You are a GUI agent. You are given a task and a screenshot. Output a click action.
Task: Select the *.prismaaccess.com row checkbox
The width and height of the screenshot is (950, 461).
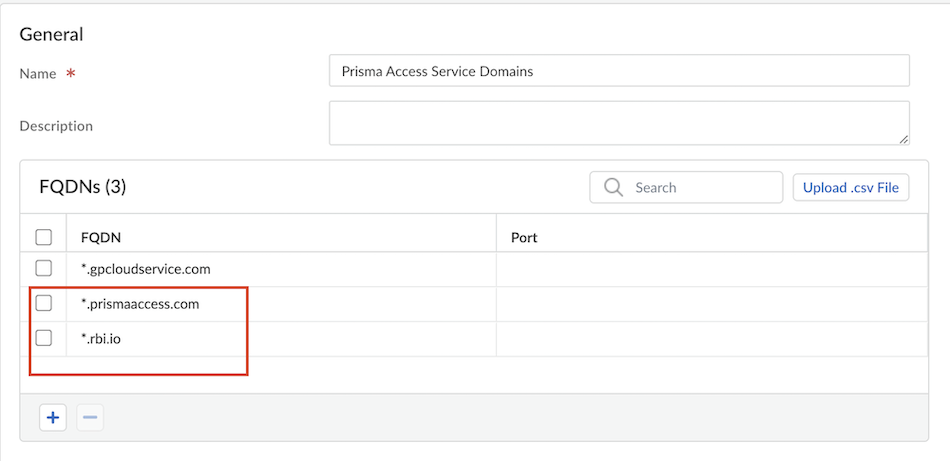click(x=44, y=303)
